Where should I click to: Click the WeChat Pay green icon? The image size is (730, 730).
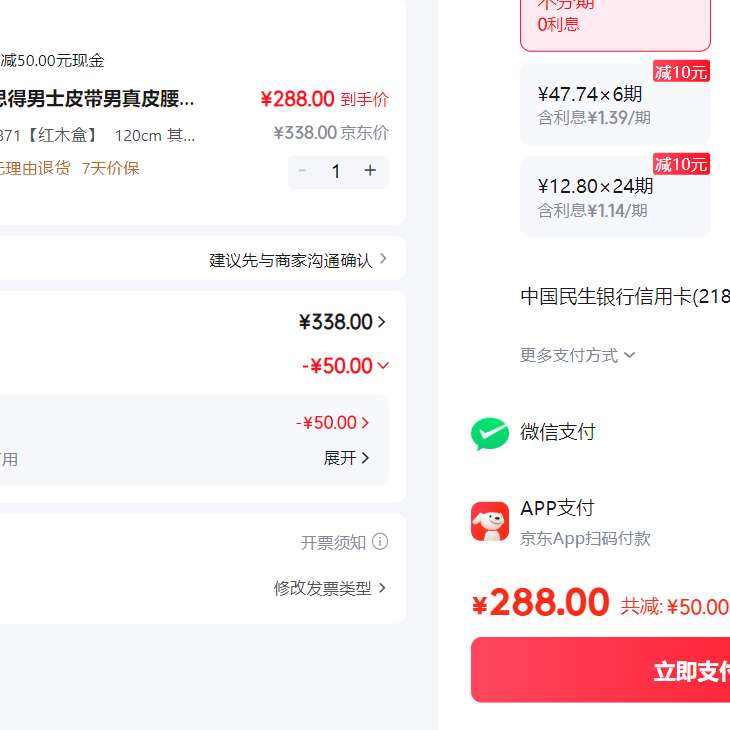(490, 433)
